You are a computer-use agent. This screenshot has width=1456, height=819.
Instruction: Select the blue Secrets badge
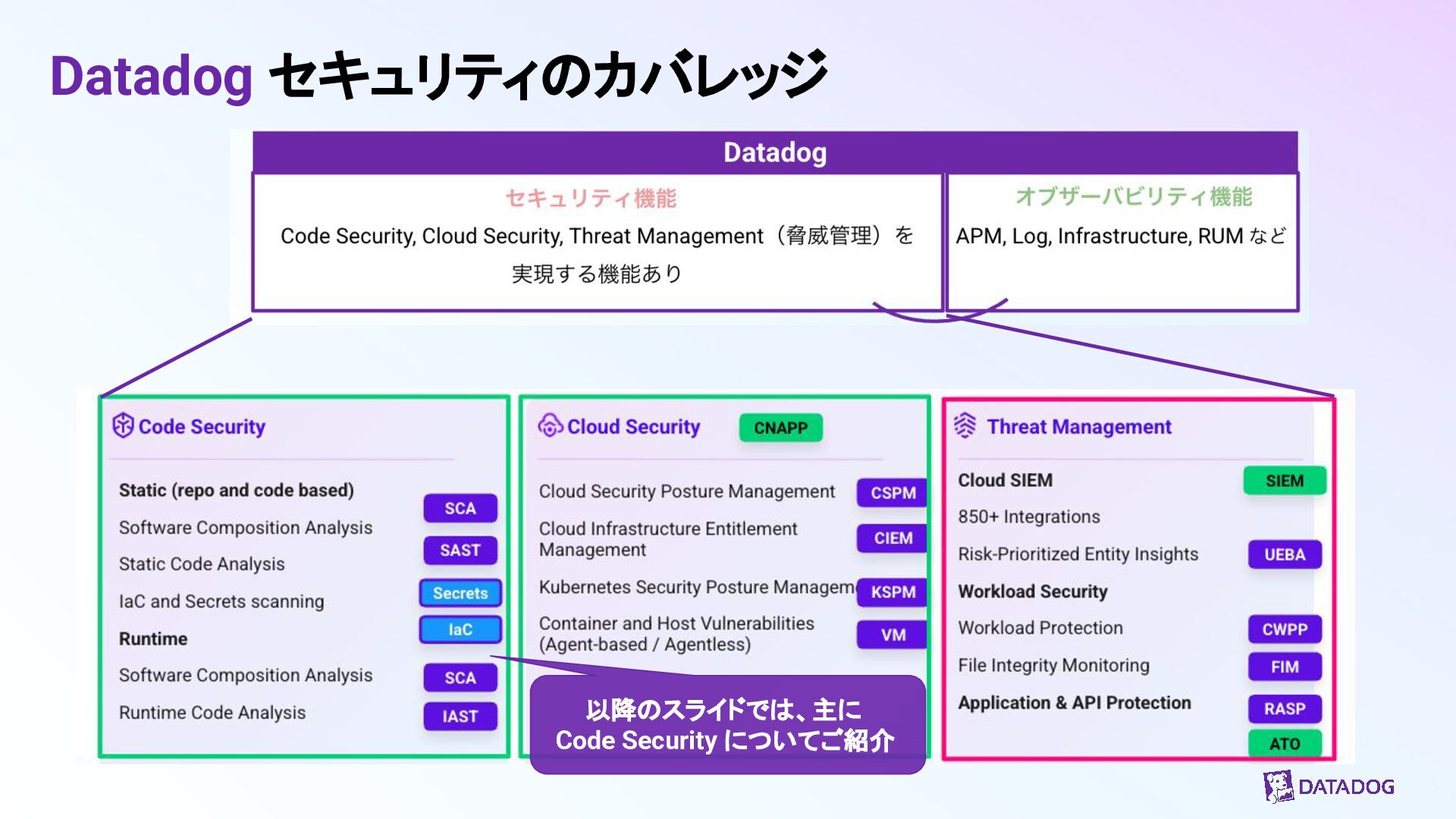(460, 593)
